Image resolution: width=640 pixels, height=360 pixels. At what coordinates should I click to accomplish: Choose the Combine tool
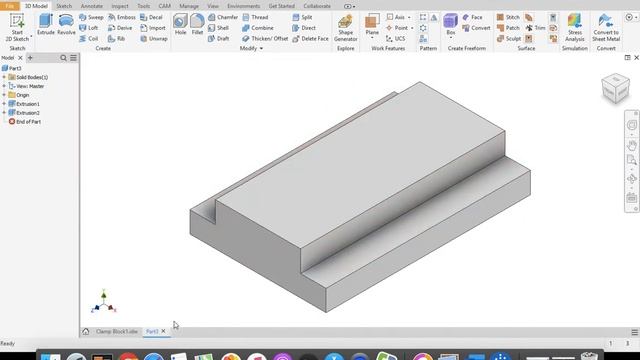(258, 28)
